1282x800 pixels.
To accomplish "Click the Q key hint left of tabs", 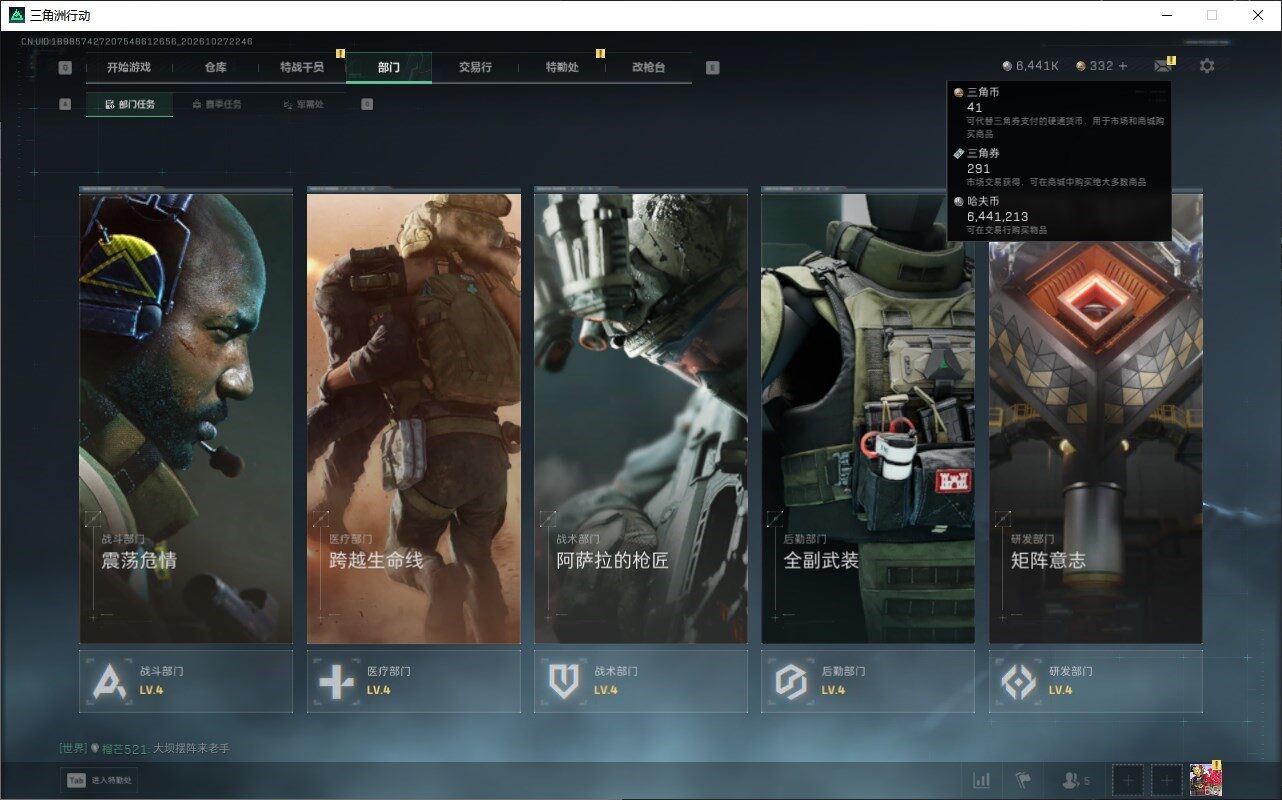I will point(65,68).
